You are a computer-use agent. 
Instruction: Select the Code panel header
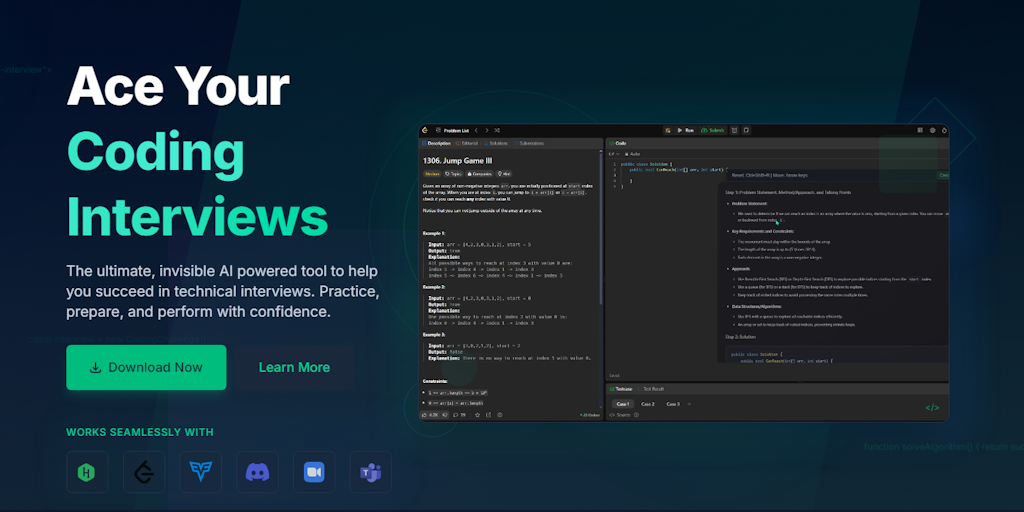[617, 143]
